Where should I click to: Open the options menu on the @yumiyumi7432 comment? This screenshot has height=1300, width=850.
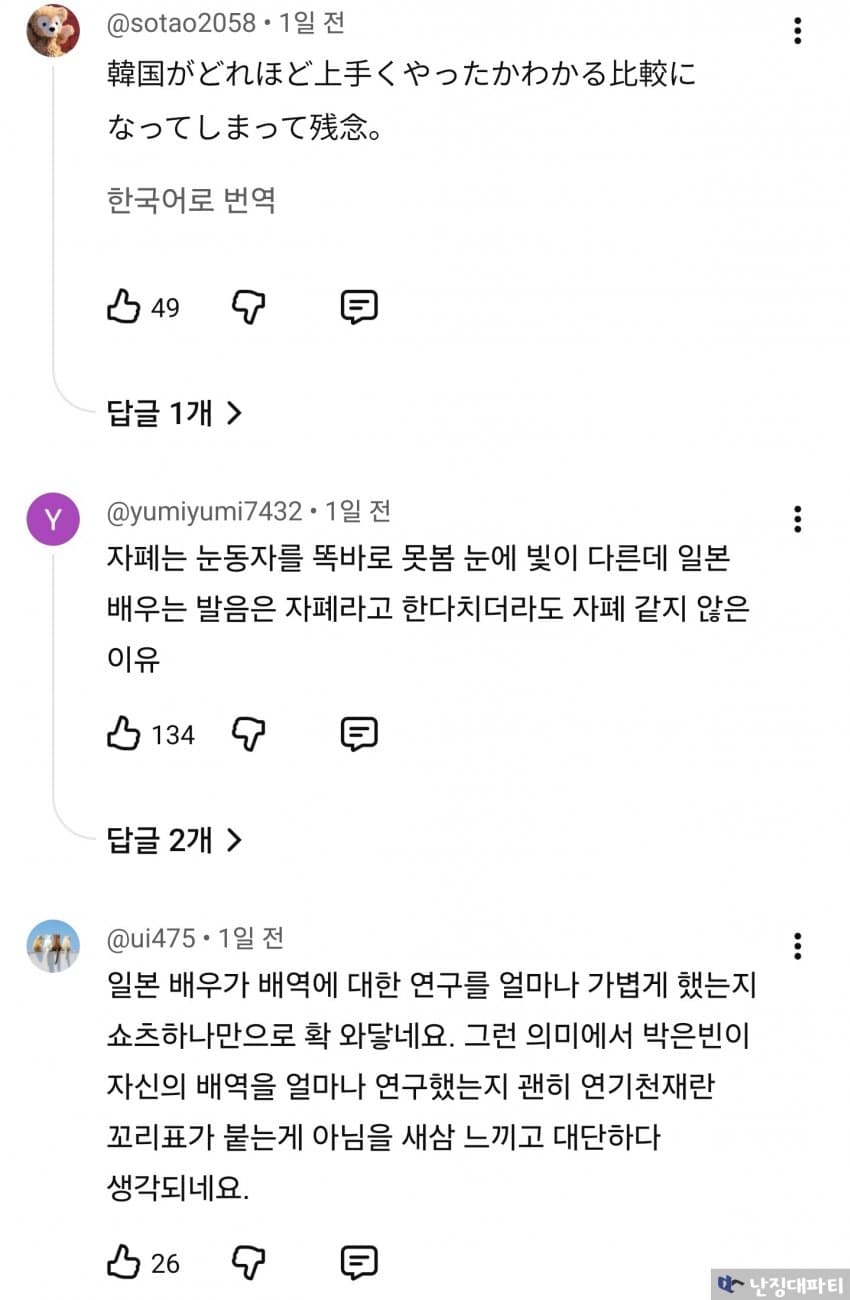797,519
